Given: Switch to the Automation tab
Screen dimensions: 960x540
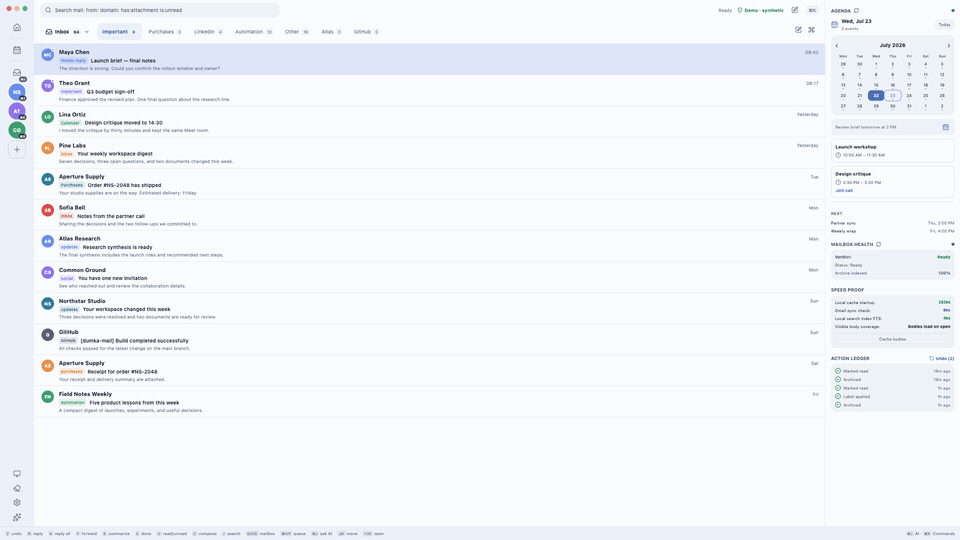Looking at the screenshot, I should pyautogui.click(x=253, y=32).
